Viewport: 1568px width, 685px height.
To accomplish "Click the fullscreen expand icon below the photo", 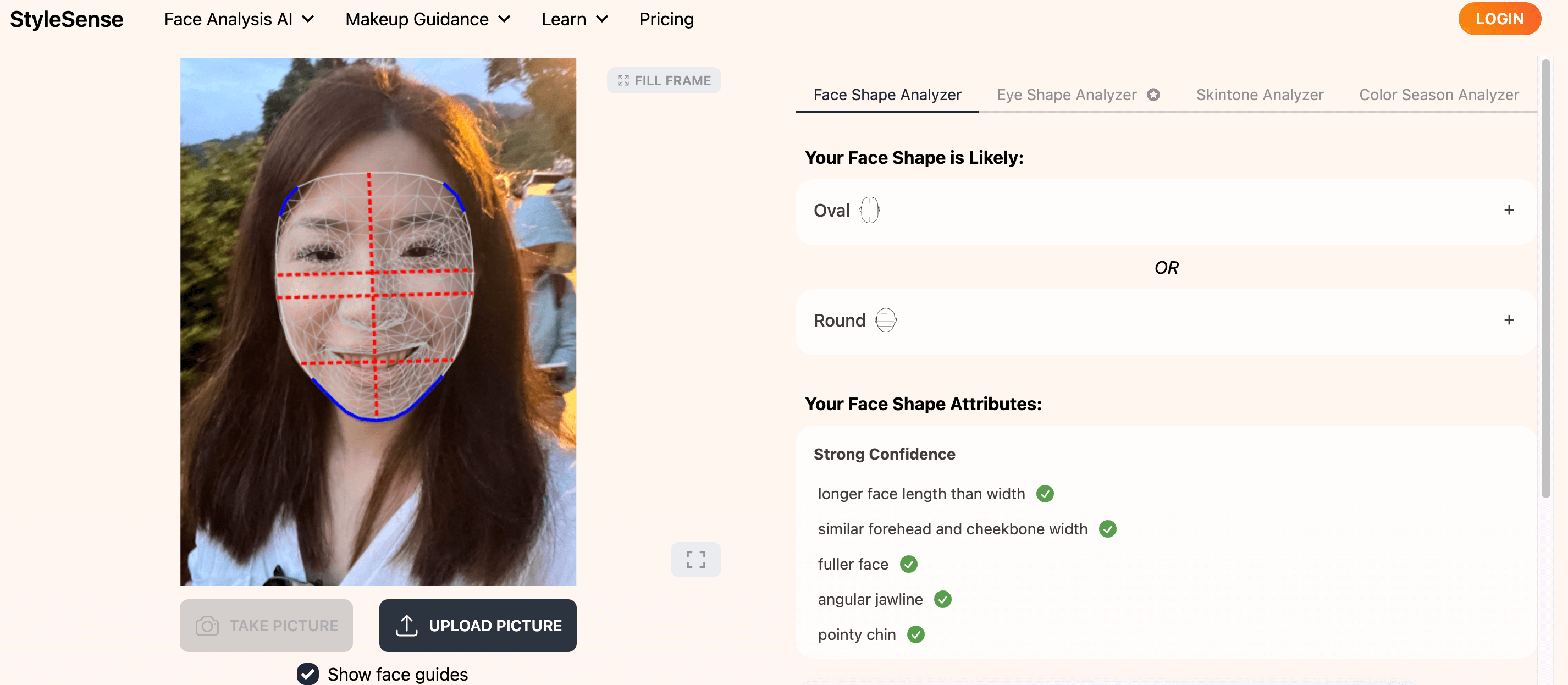I will pos(695,559).
